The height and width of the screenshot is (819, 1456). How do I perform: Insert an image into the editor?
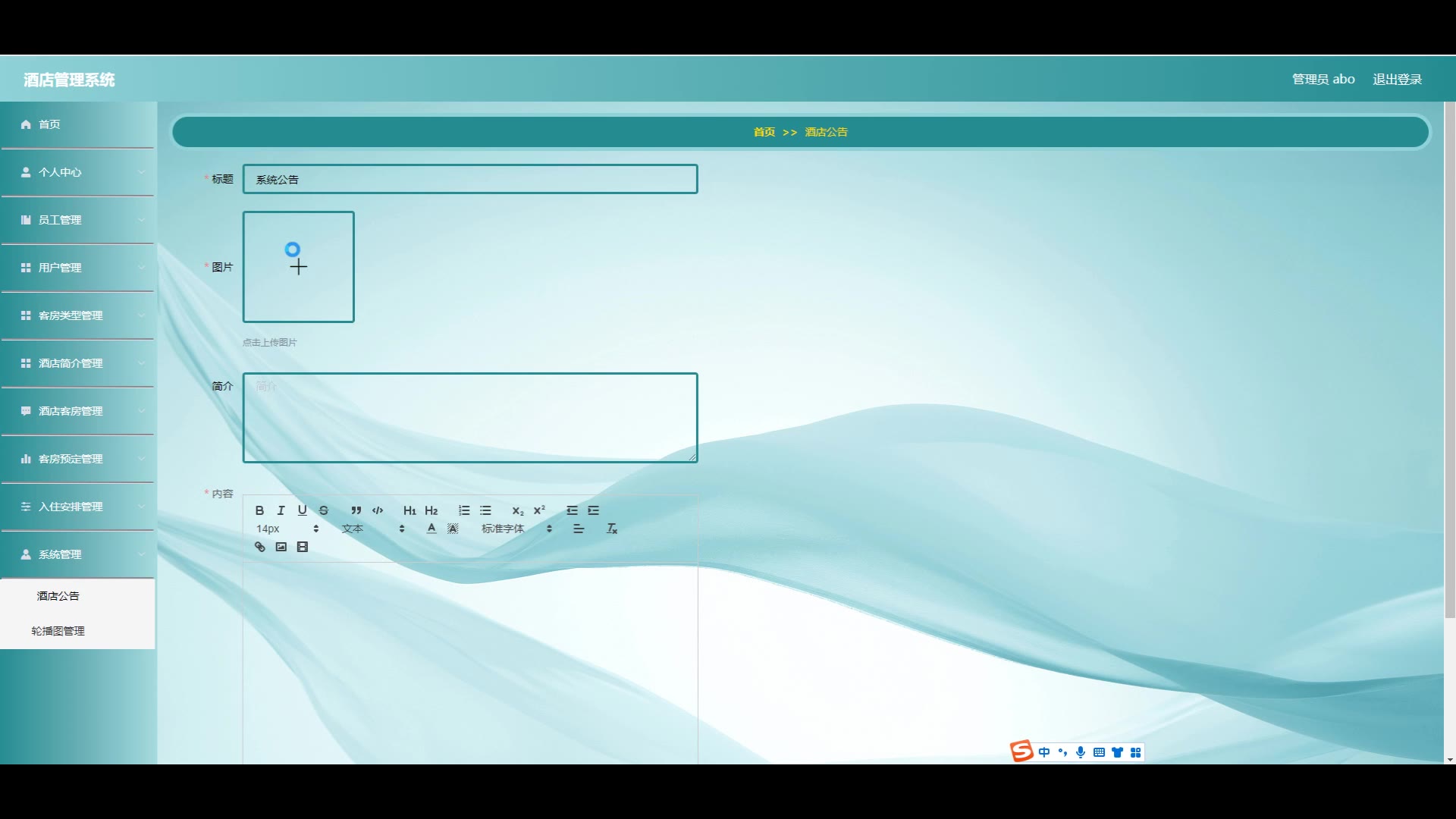(x=281, y=547)
